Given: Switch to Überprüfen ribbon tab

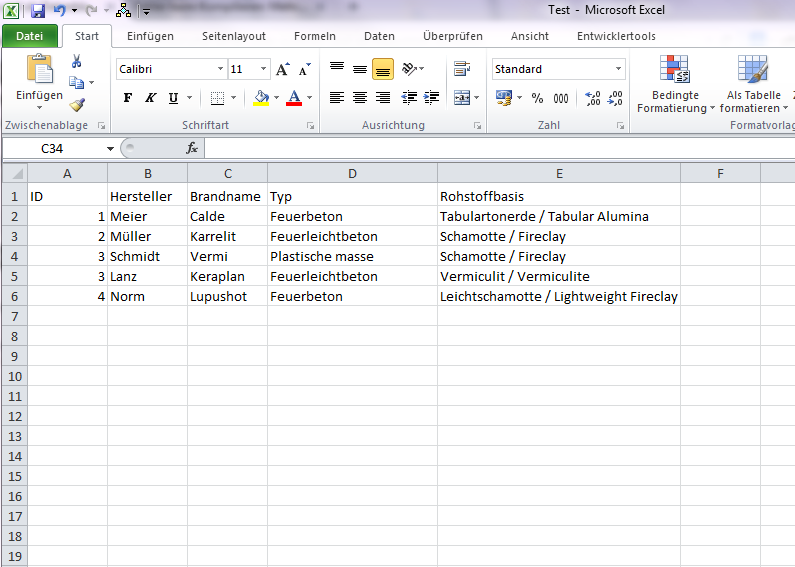Looking at the screenshot, I should [x=453, y=36].
